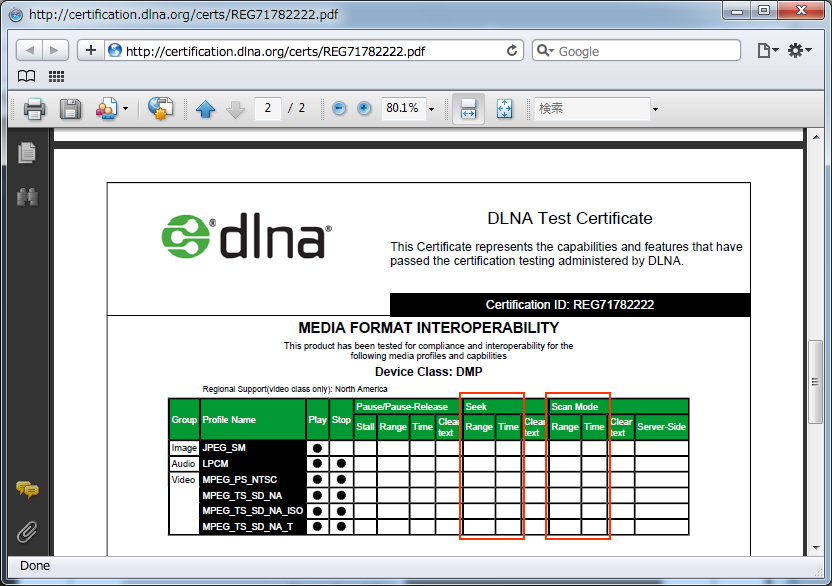The width and height of the screenshot is (832, 586).
Task: Select the "Certification ID: REG71782222" text
Action: click(570, 305)
